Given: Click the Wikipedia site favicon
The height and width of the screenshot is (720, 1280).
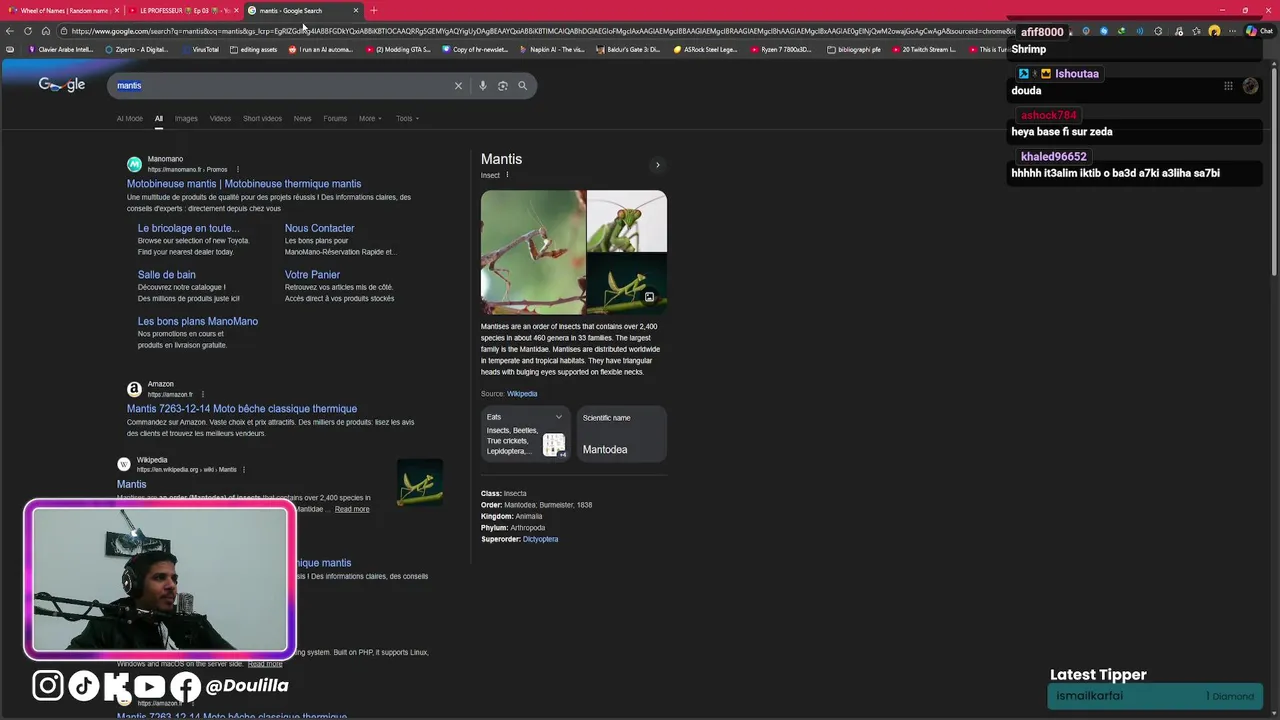Looking at the screenshot, I should pyautogui.click(x=124, y=464).
